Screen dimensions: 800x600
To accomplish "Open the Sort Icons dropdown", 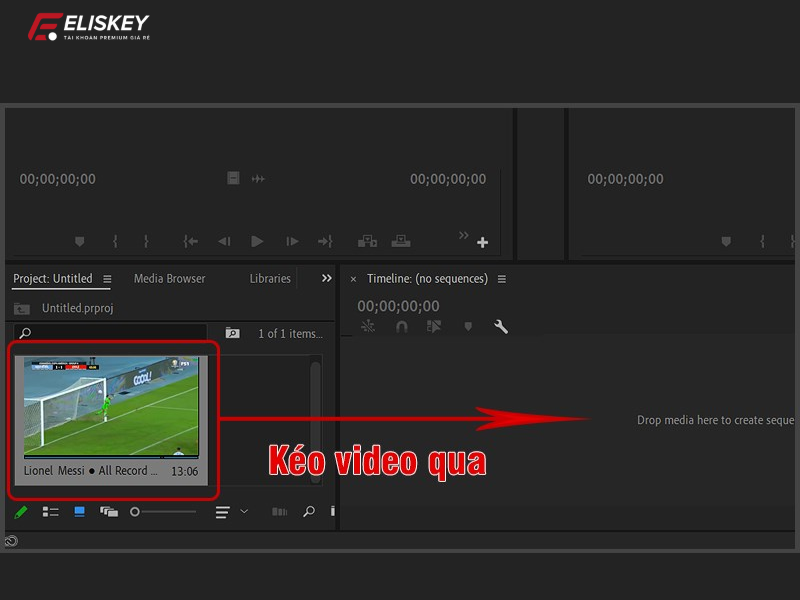I will [x=231, y=512].
